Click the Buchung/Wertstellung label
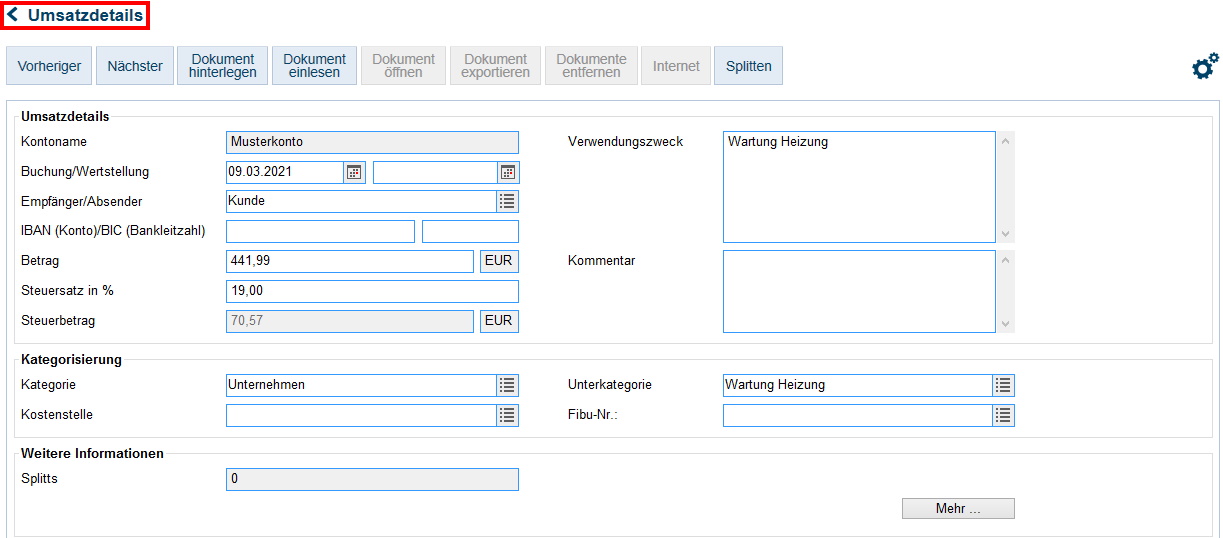Screen dimensions: 1223x538 coord(85,172)
